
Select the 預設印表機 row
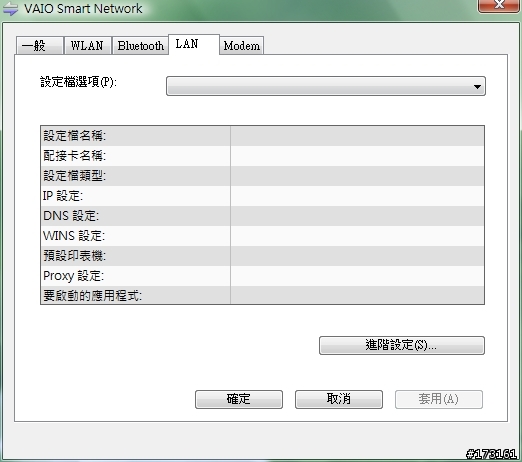(262, 256)
